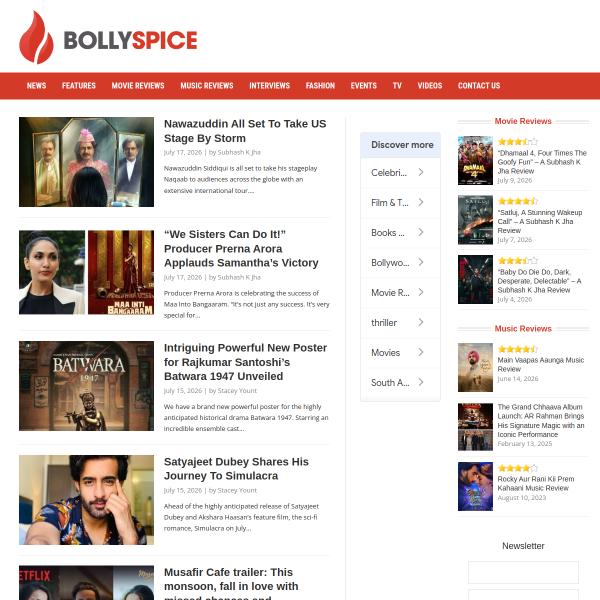Click the Movie Reviews sidebar heading
The image size is (600, 600).
click(523, 121)
